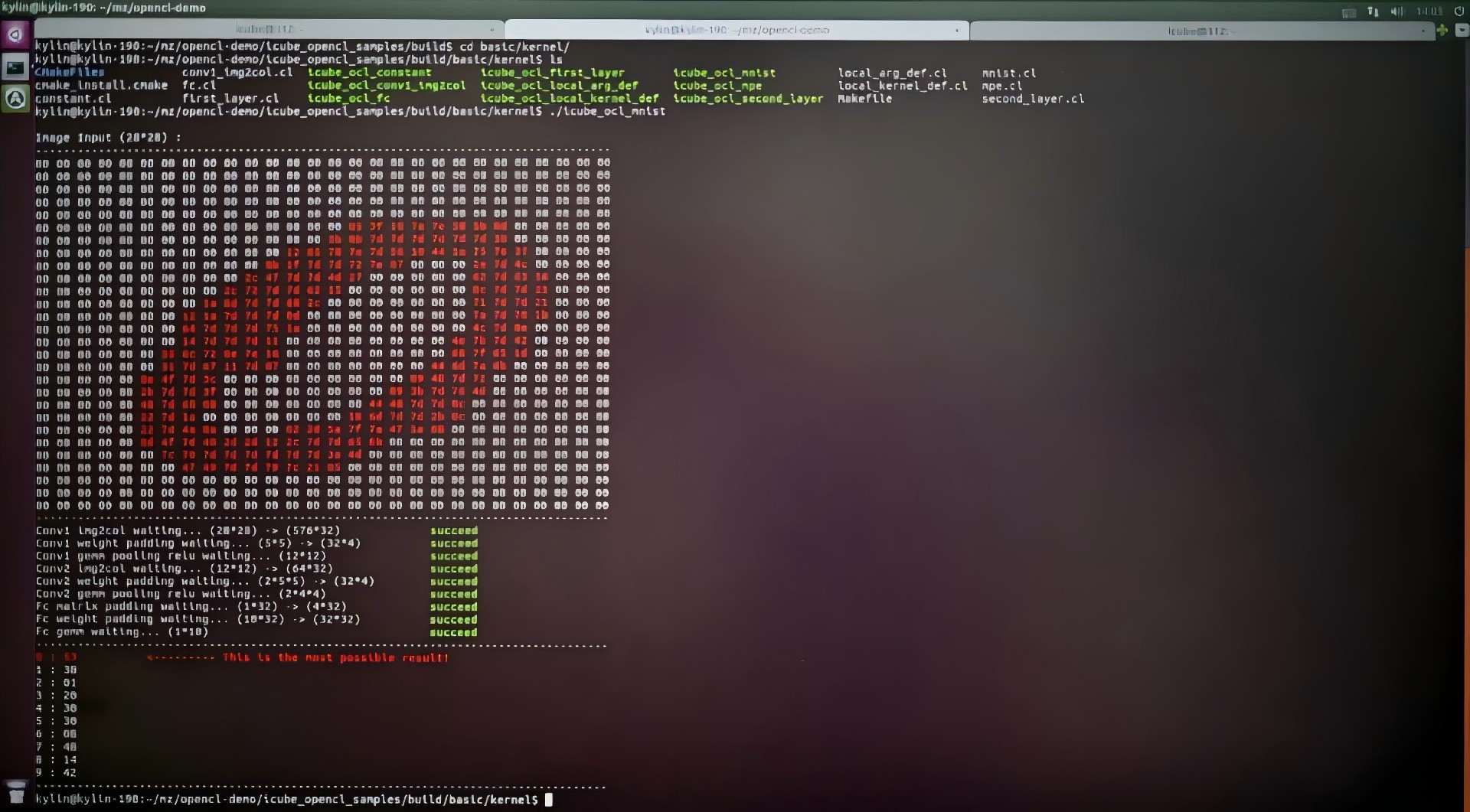Open the sound volume indicator

pos(1396,11)
